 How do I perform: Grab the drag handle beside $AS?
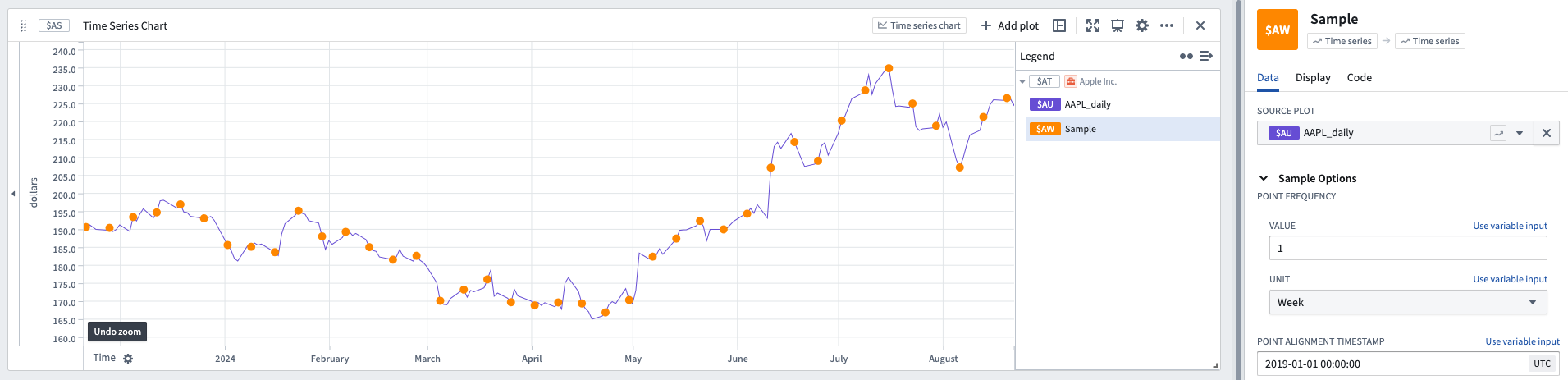pyautogui.click(x=23, y=25)
